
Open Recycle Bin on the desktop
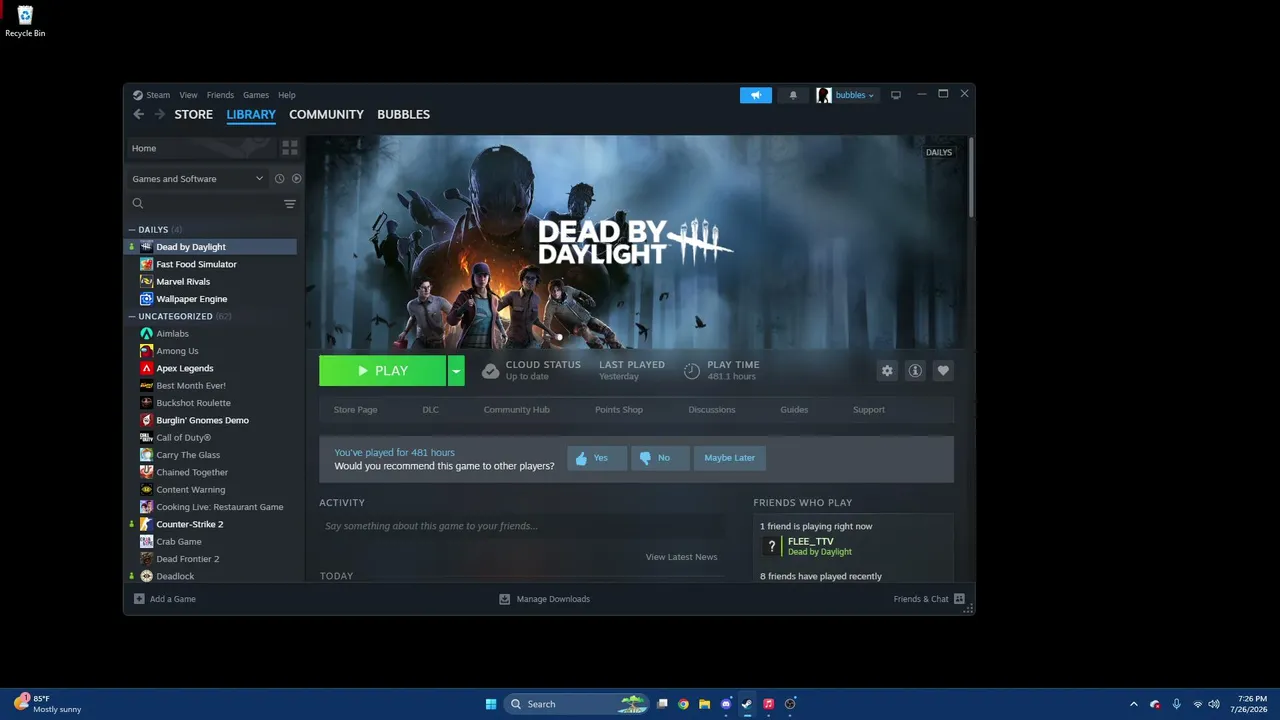coord(25,21)
